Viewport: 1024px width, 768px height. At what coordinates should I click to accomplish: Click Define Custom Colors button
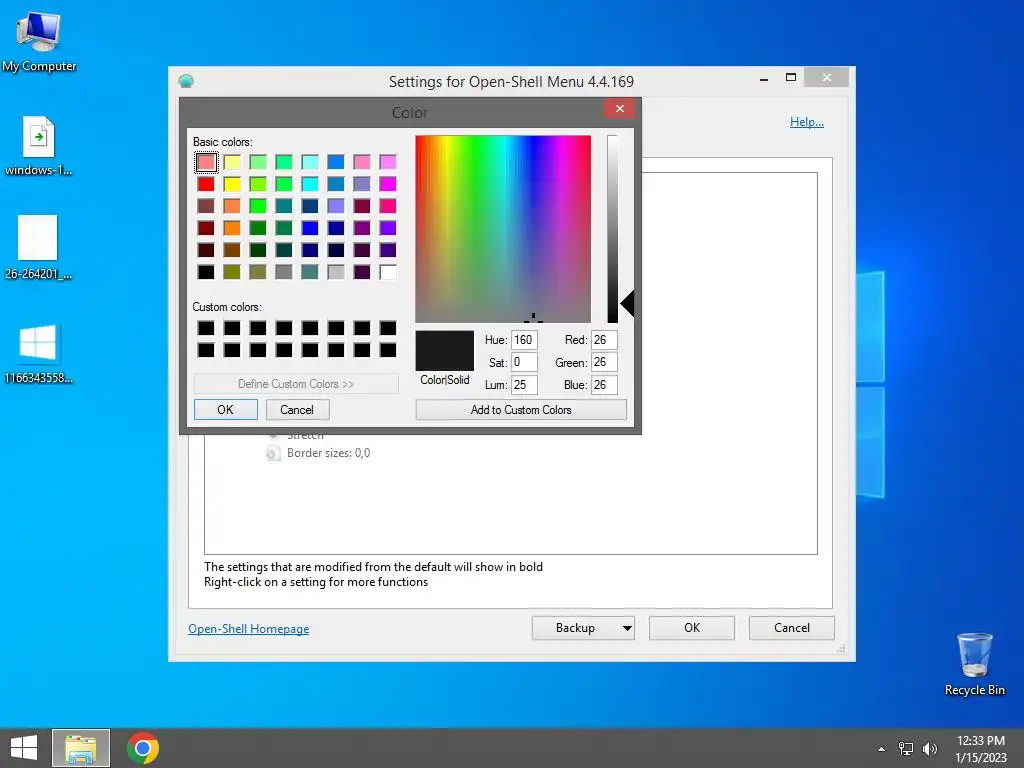coord(296,384)
